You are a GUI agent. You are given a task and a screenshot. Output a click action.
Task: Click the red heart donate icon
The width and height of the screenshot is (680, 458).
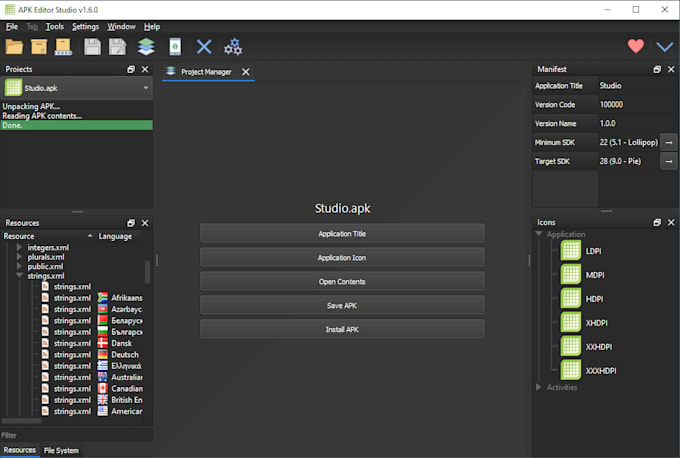tap(636, 46)
